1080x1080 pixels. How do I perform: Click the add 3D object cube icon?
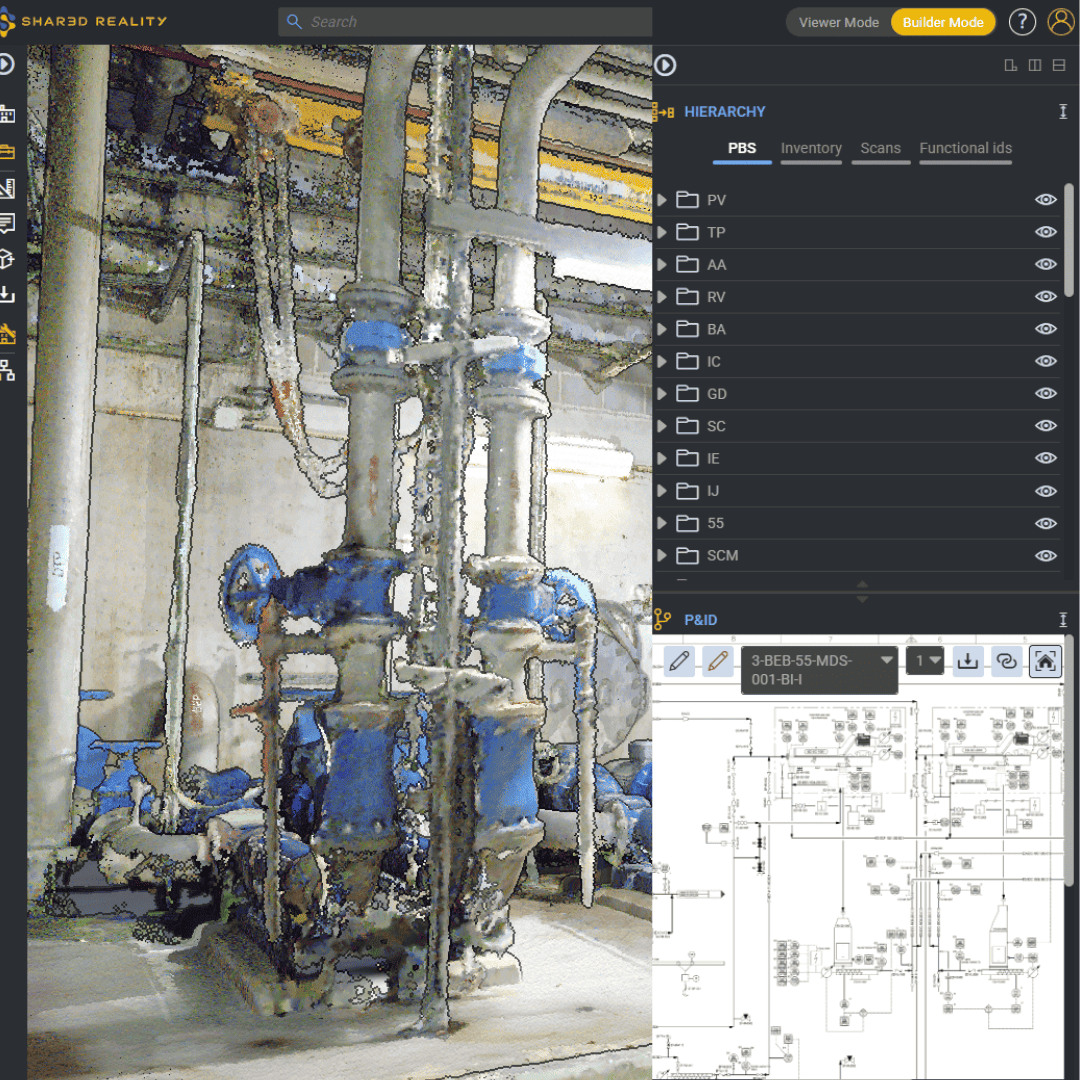(x=7, y=260)
